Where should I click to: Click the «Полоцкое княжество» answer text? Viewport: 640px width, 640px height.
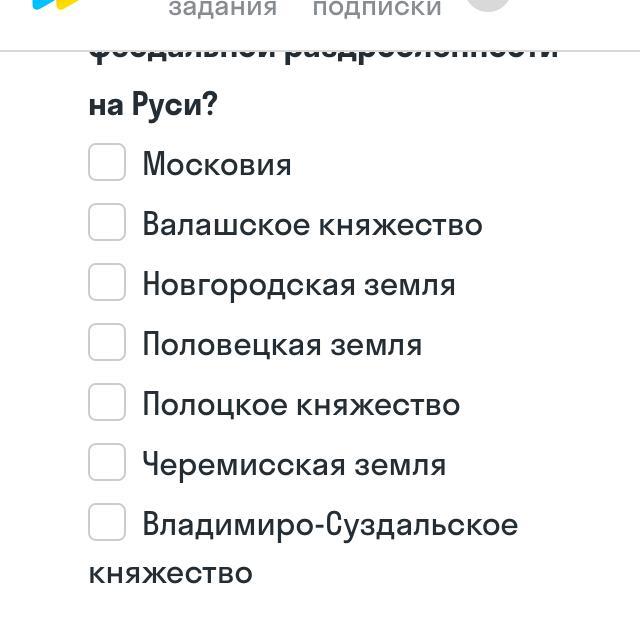pyautogui.click(x=301, y=404)
